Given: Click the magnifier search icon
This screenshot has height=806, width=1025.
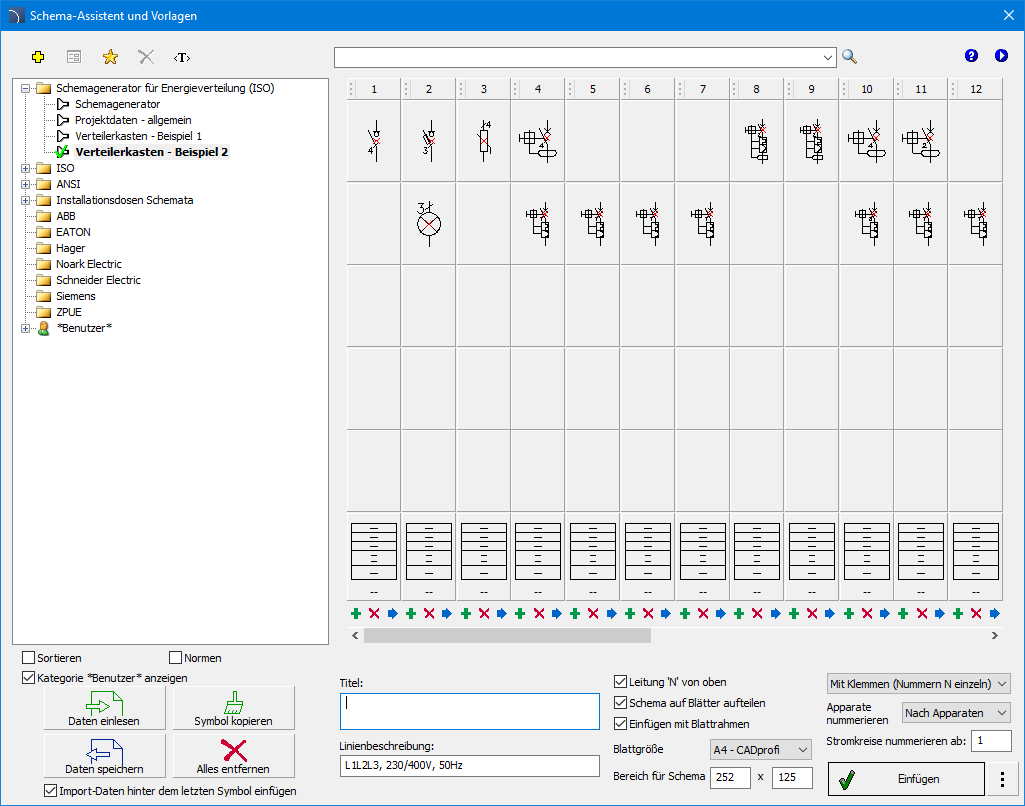Looking at the screenshot, I should [849, 57].
